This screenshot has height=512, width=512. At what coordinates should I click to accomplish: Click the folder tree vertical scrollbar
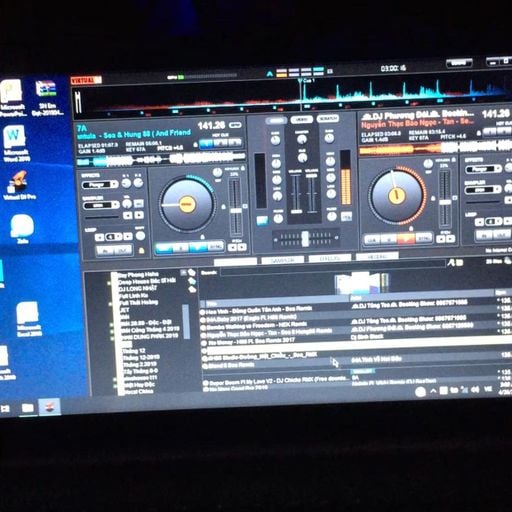click(186, 321)
